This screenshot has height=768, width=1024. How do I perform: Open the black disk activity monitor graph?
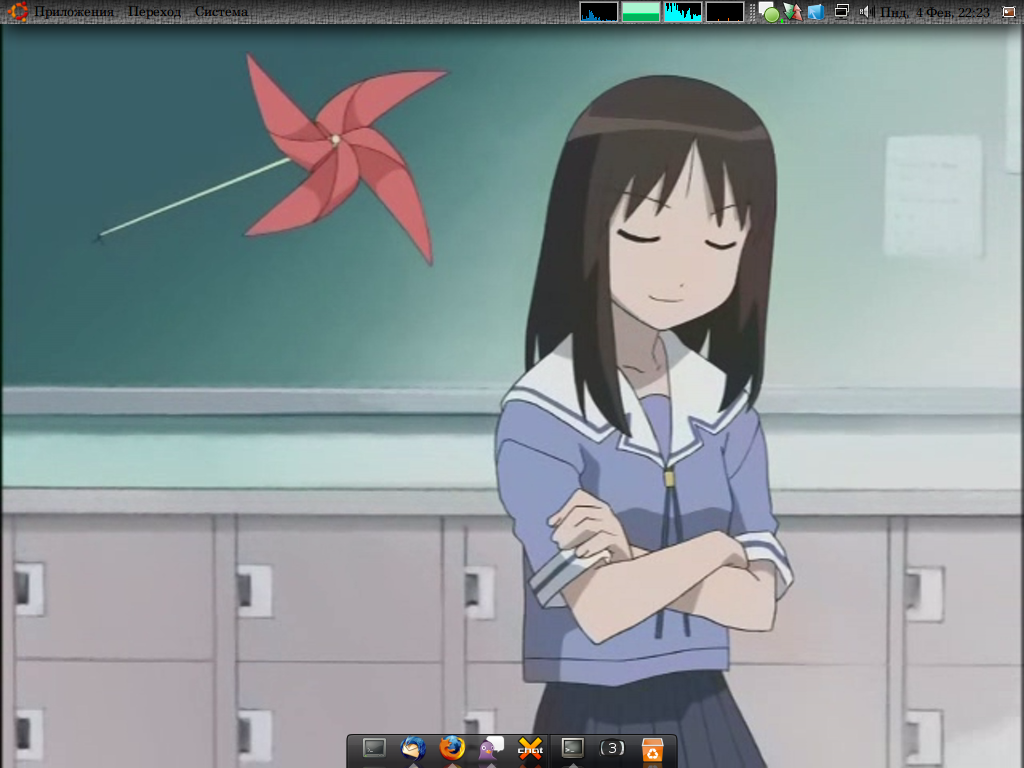[725, 12]
